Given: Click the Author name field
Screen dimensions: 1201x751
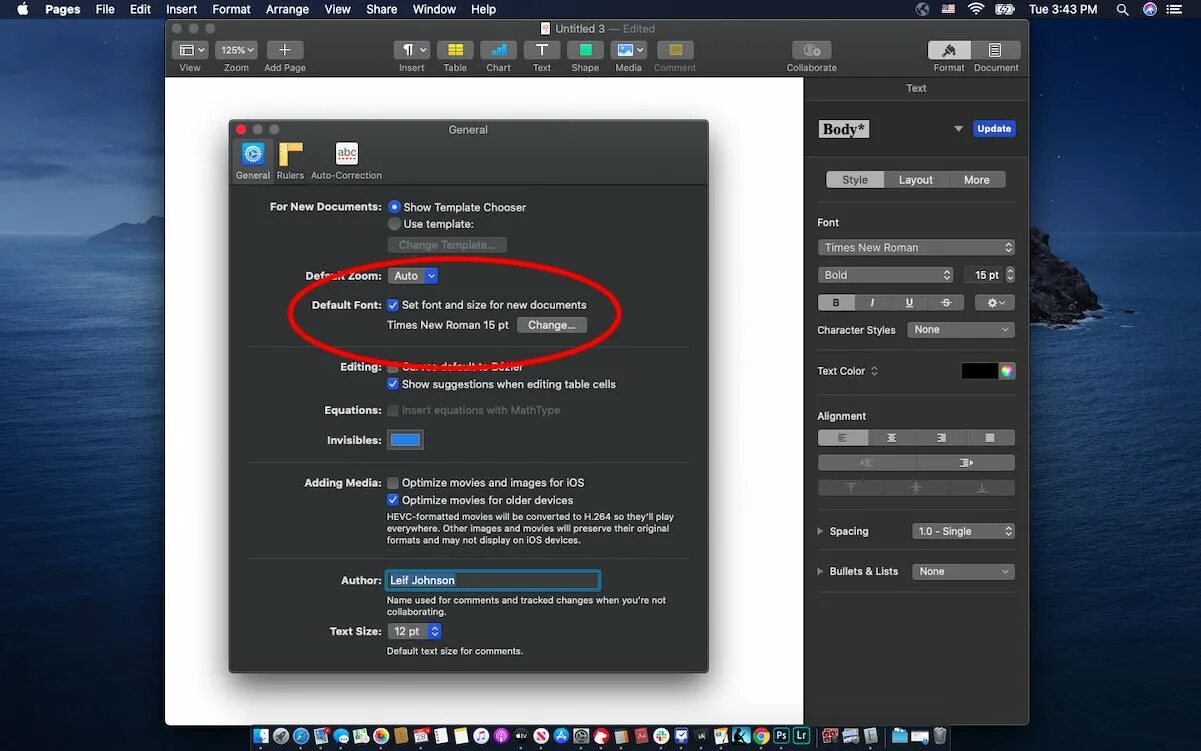Looking at the screenshot, I should pyautogui.click(x=493, y=580).
